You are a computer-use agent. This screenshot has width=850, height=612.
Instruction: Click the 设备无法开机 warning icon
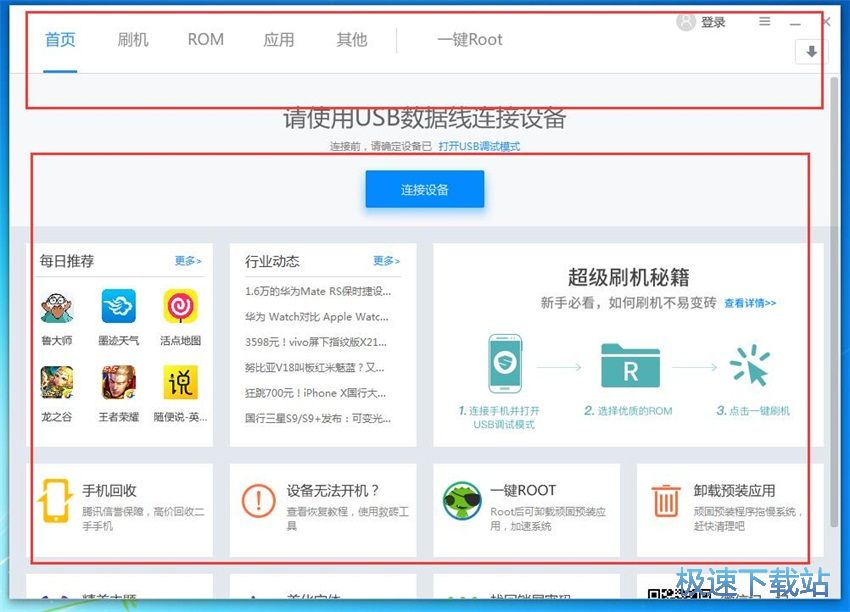coord(259,500)
